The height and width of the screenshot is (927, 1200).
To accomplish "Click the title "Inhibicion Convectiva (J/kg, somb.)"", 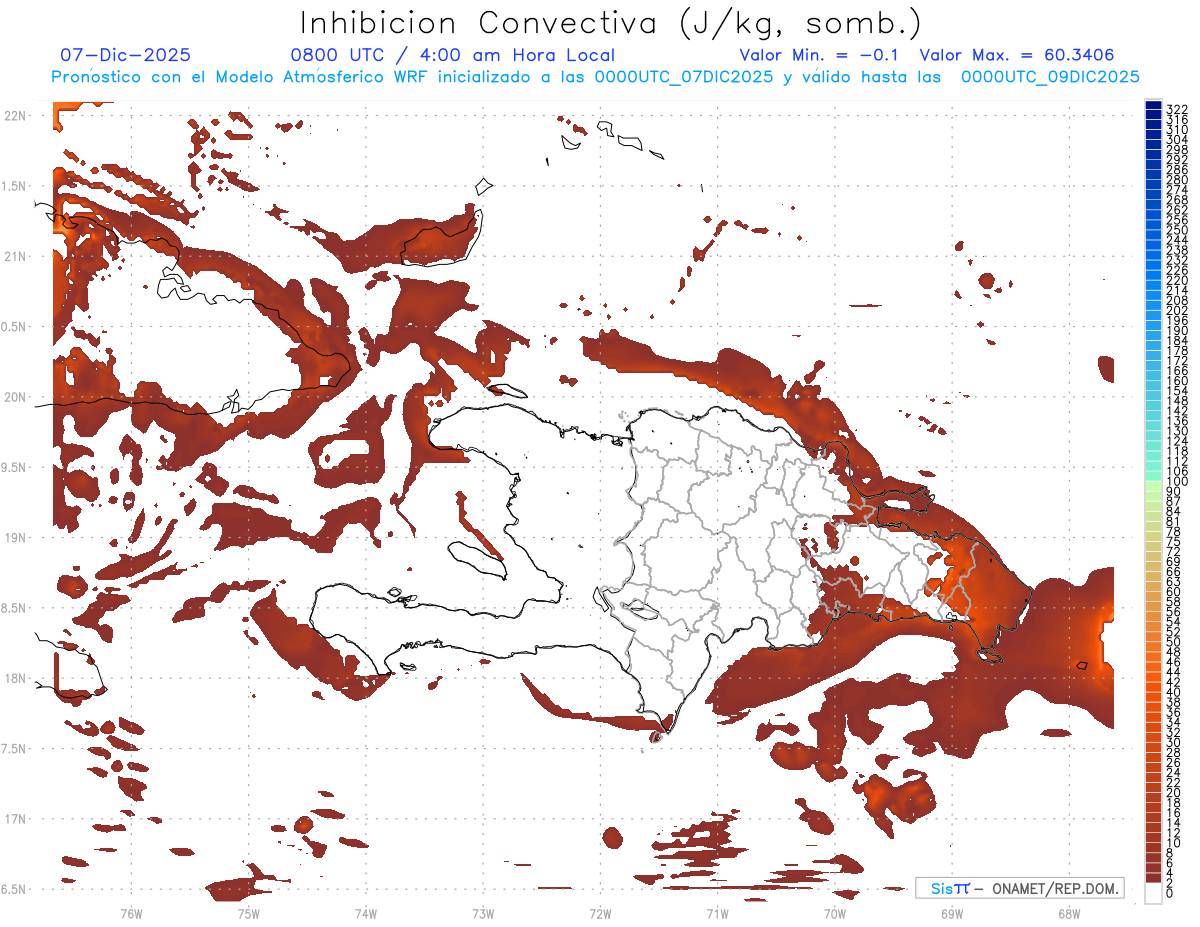I will (x=610, y=23).
